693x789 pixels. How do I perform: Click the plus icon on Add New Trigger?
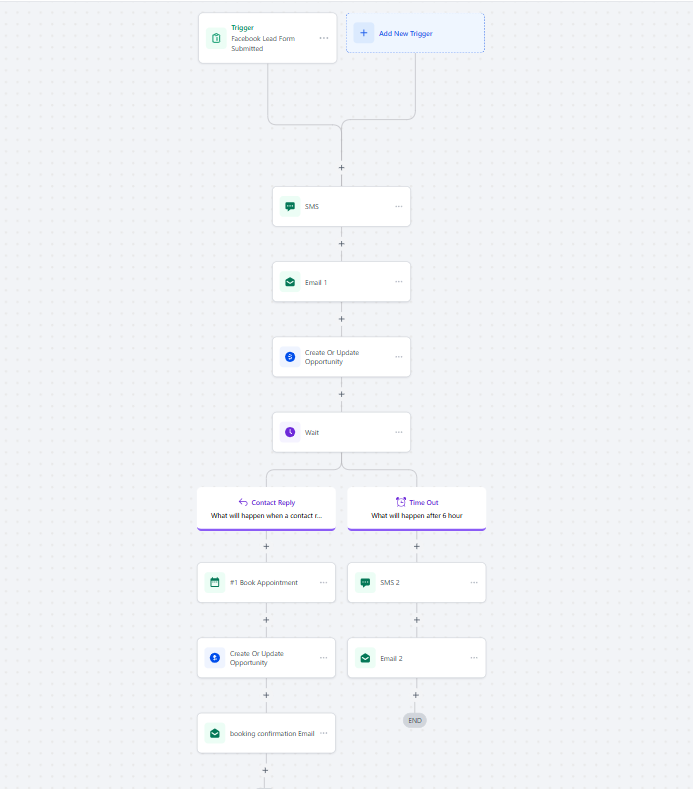click(363, 33)
